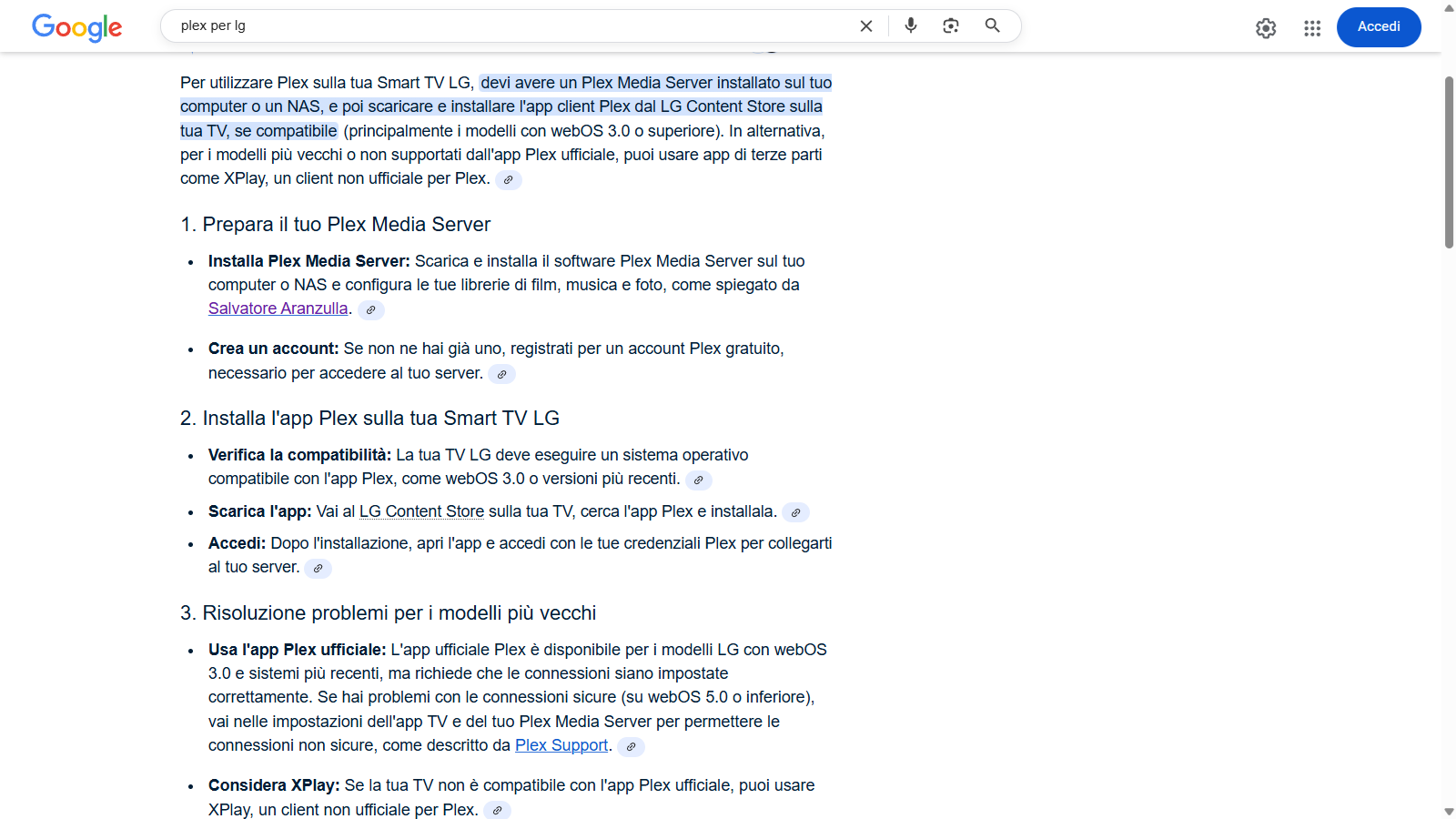1456x819 pixels.
Task: Open source link icon after 'app Plex e installala.'
Action: click(x=795, y=512)
